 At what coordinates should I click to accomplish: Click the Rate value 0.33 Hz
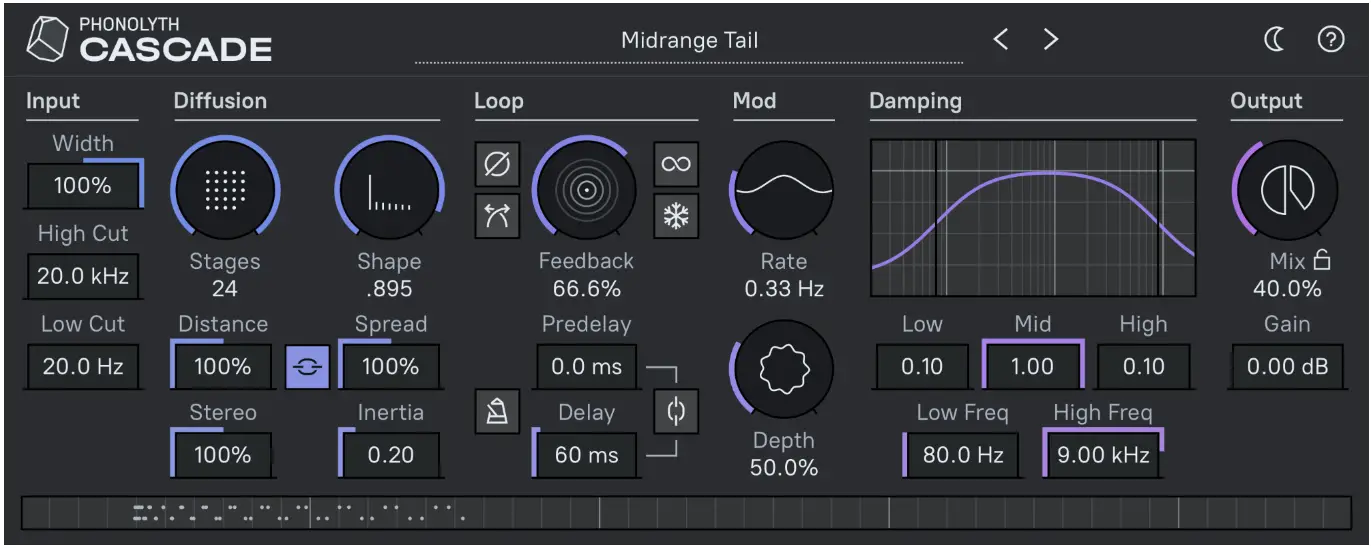[783, 289]
